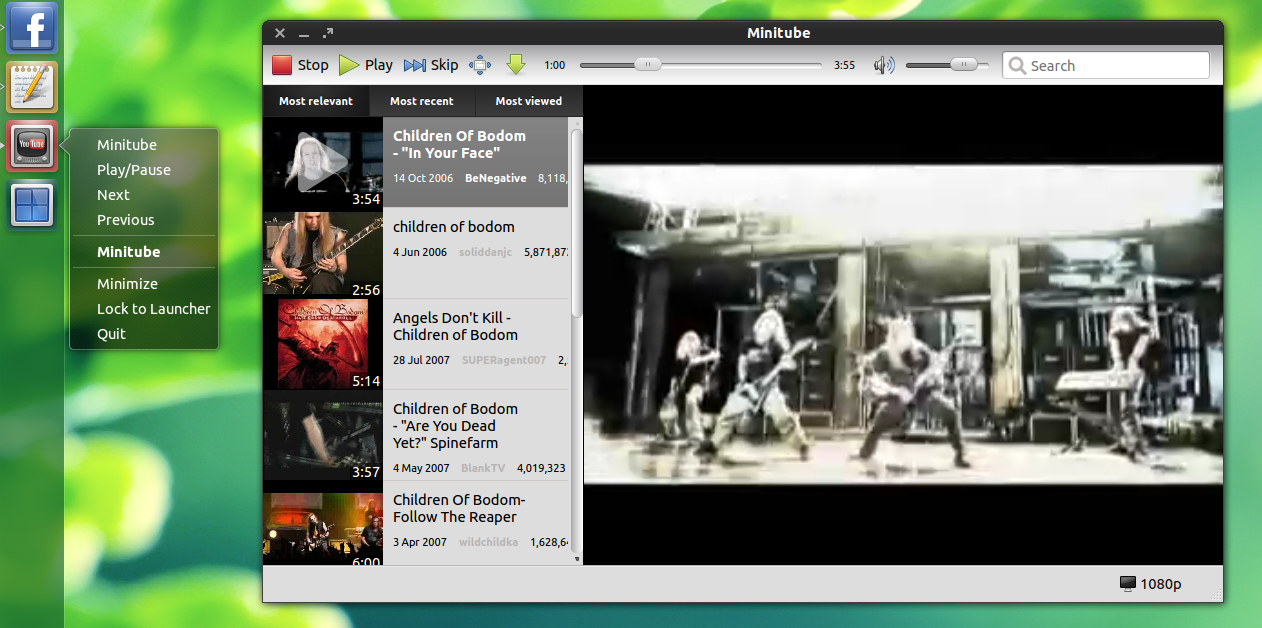1262x628 pixels.
Task: Click the total duration 3:55 label
Action: click(844, 65)
